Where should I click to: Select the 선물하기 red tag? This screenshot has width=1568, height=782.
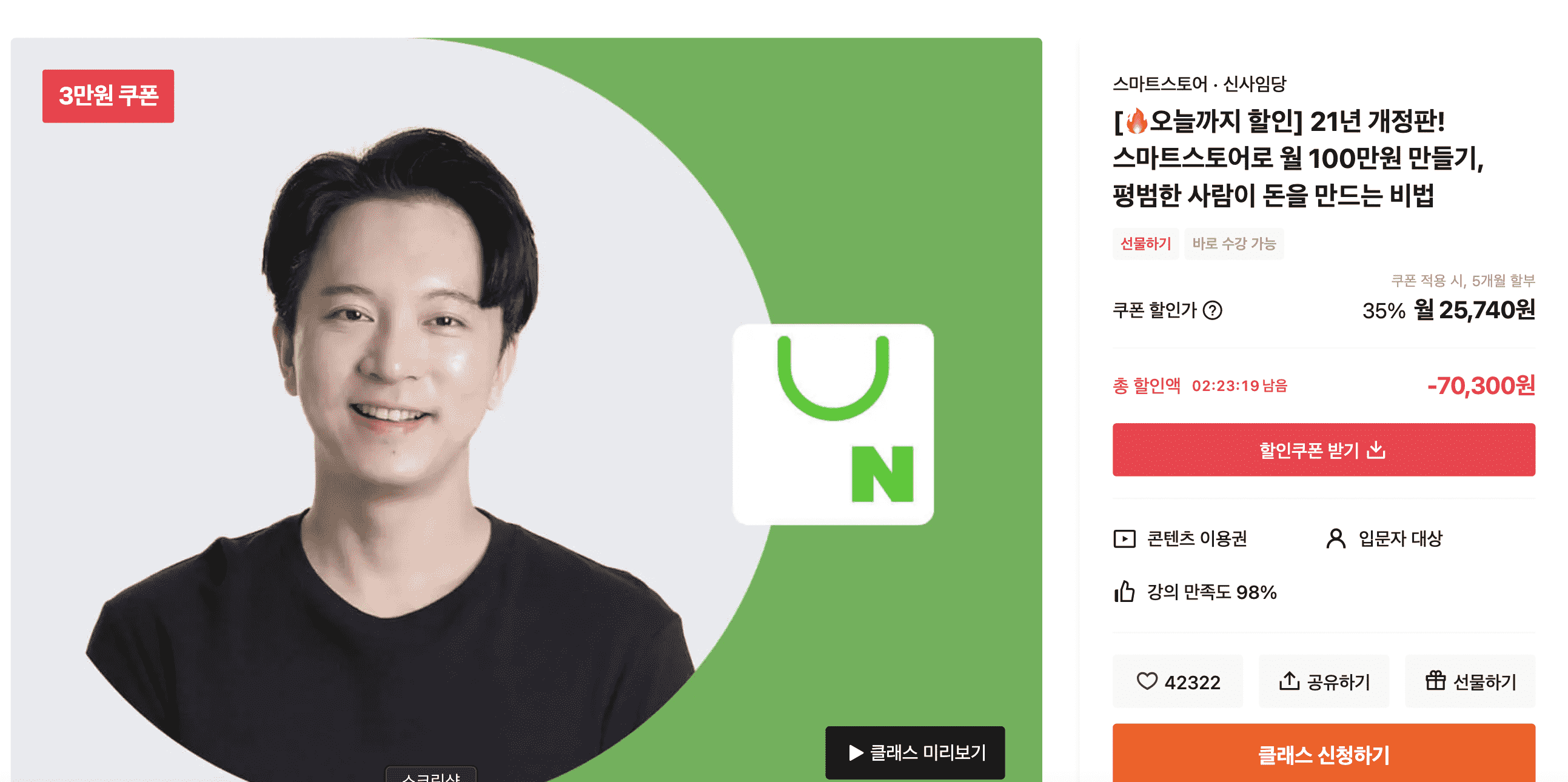coord(1145,244)
